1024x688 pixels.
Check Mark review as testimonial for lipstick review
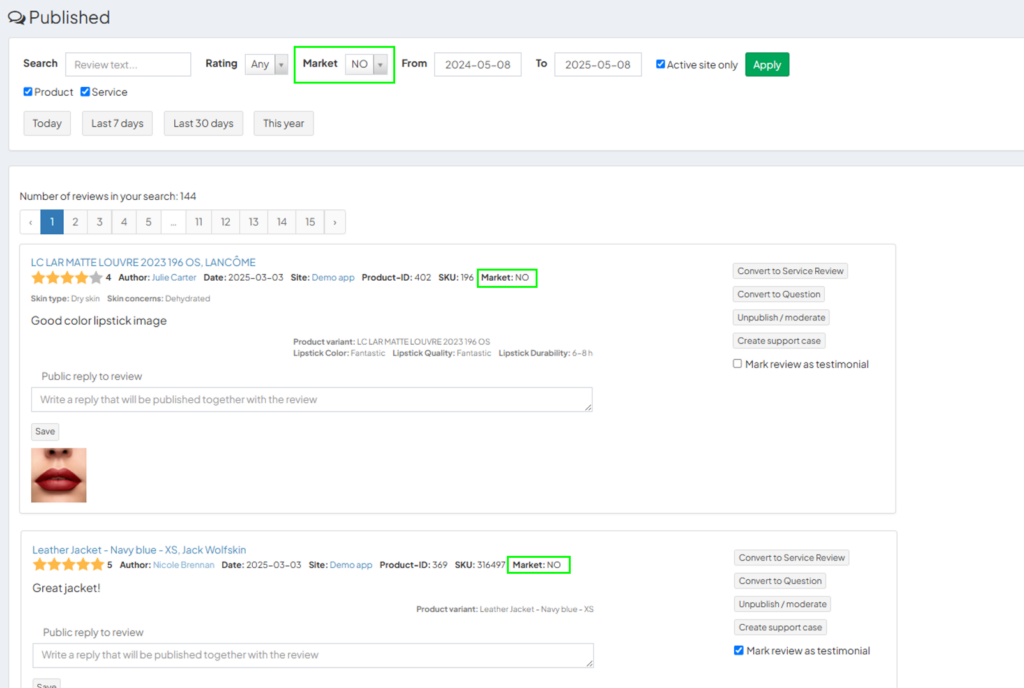[x=737, y=364]
